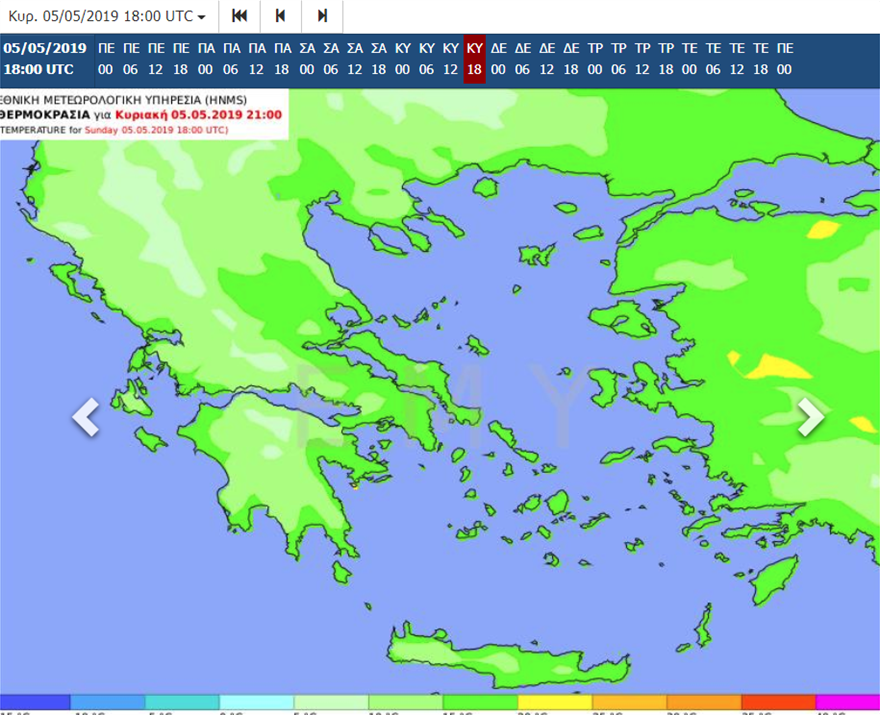Select the ΣΑ 00 time step
This screenshot has width=880, height=715.
(x=307, y=59)
